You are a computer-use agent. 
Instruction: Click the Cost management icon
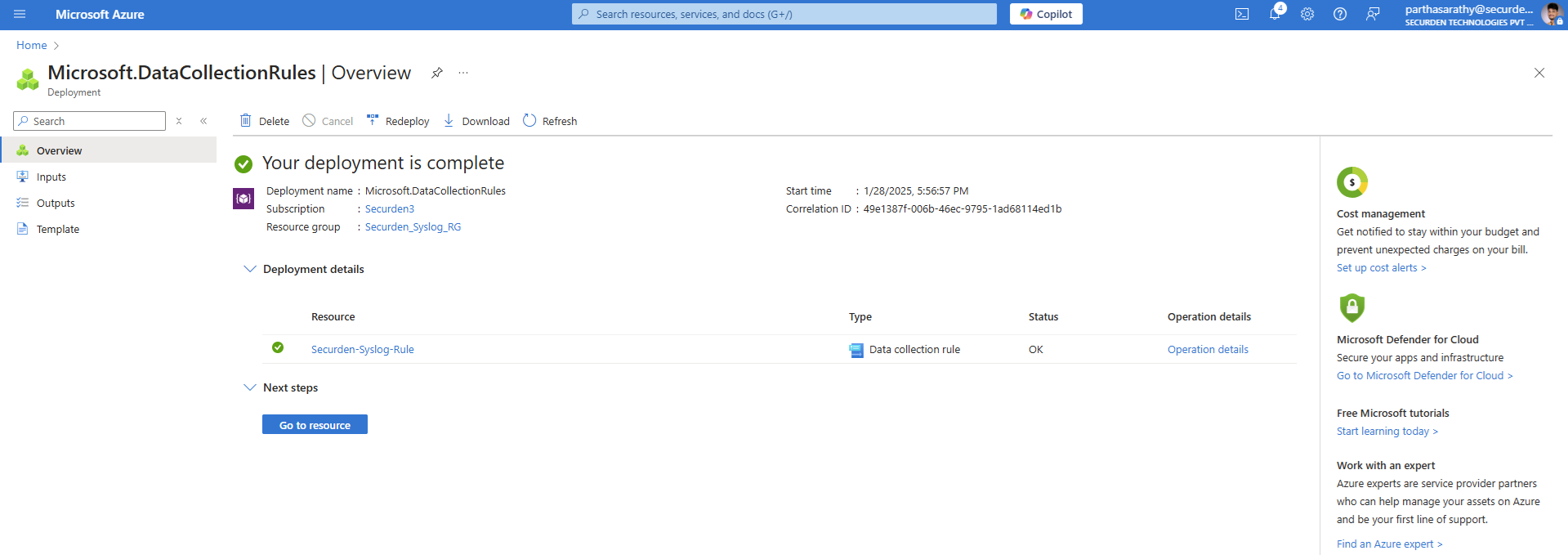(x=1352, y=182)
